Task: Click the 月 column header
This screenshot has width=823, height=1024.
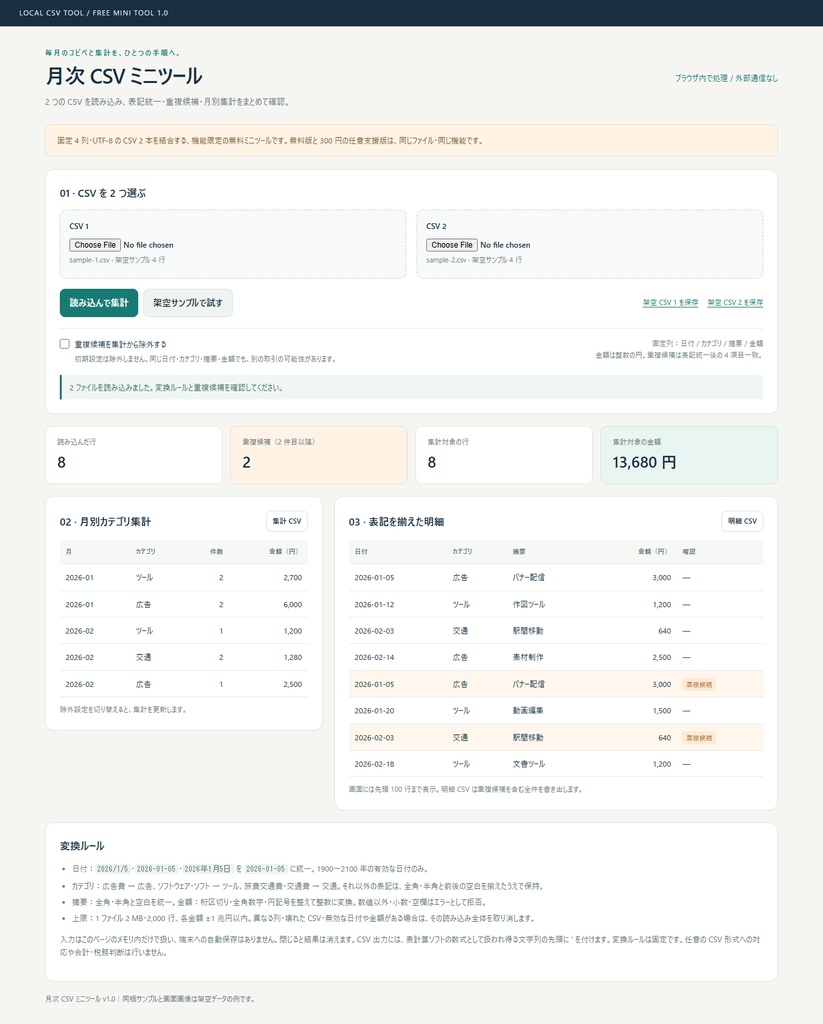Action: (69, 552)
